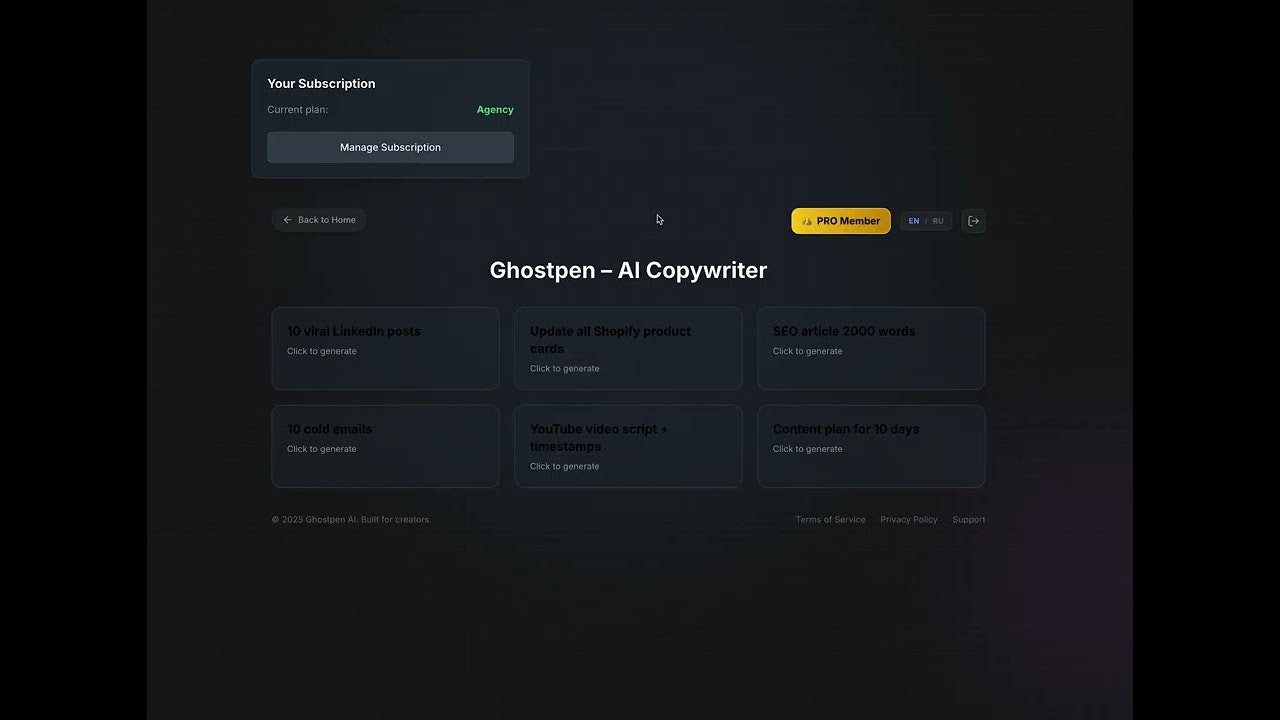This screenshot has height=720, width=1280.
Task: View the Privacy Policy
Action: [x=908, y=519]
